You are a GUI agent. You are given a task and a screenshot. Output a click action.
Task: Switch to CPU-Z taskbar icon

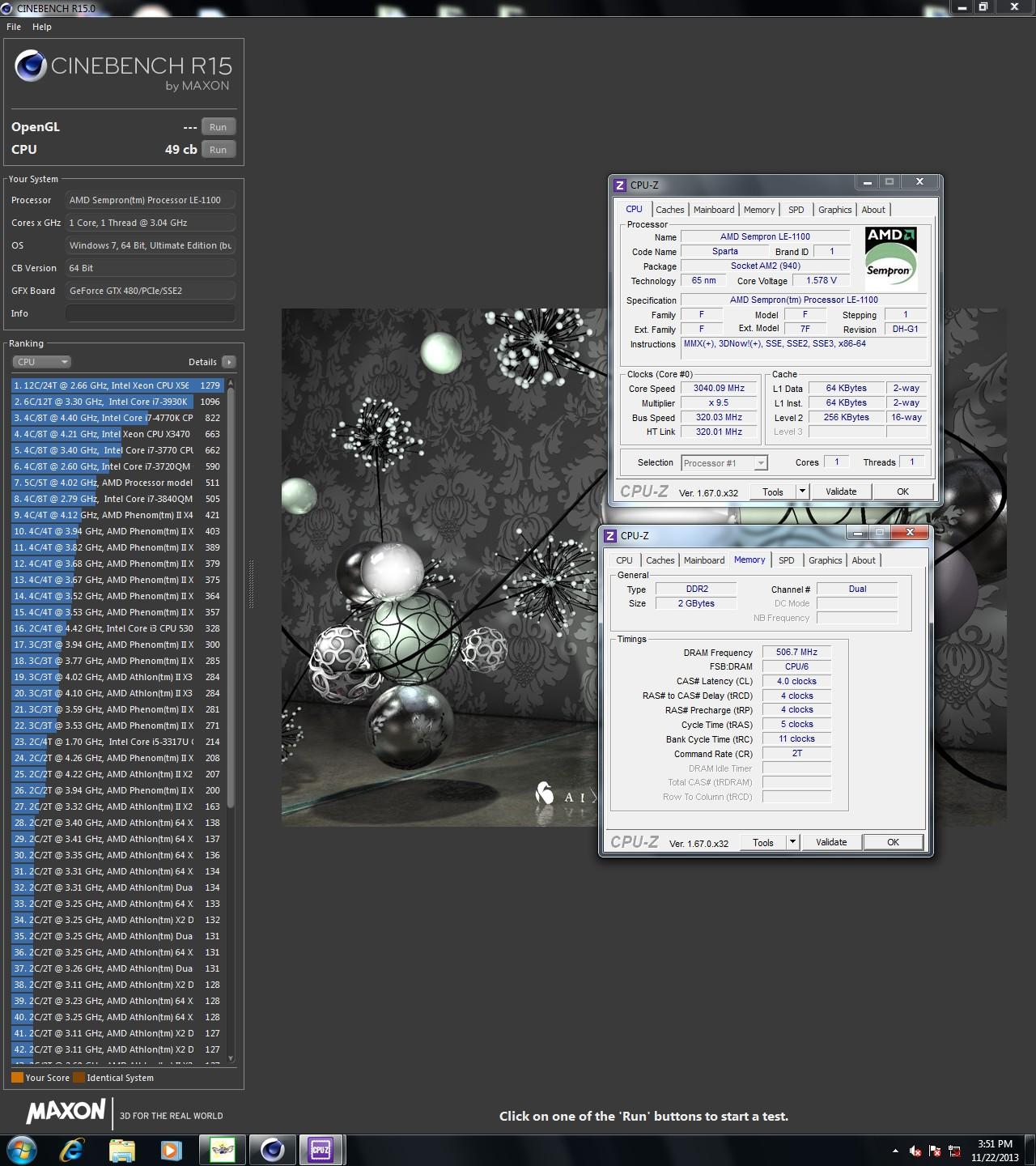321,1150
